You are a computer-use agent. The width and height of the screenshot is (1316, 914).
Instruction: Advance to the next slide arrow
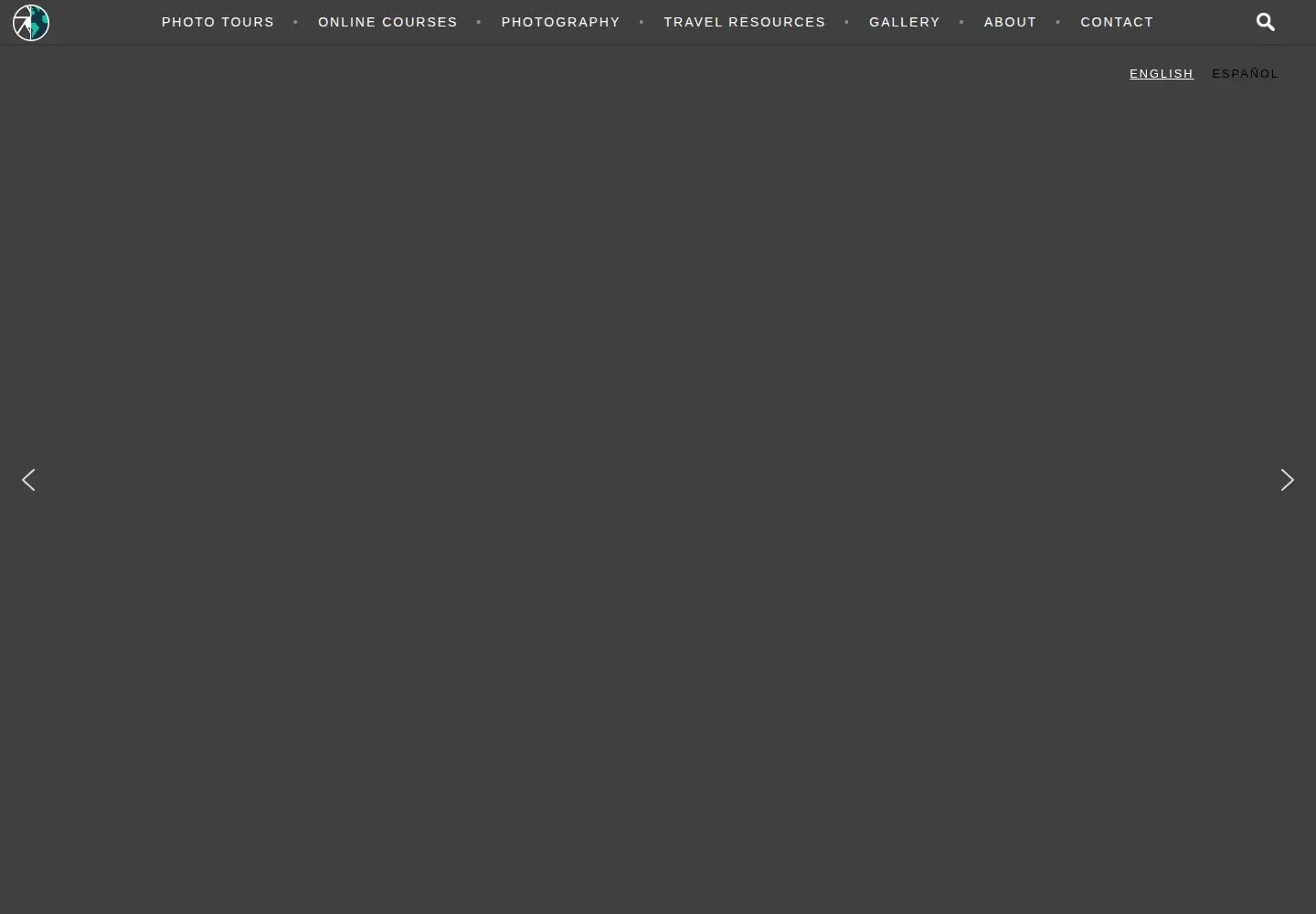(x=1287, y=480)
